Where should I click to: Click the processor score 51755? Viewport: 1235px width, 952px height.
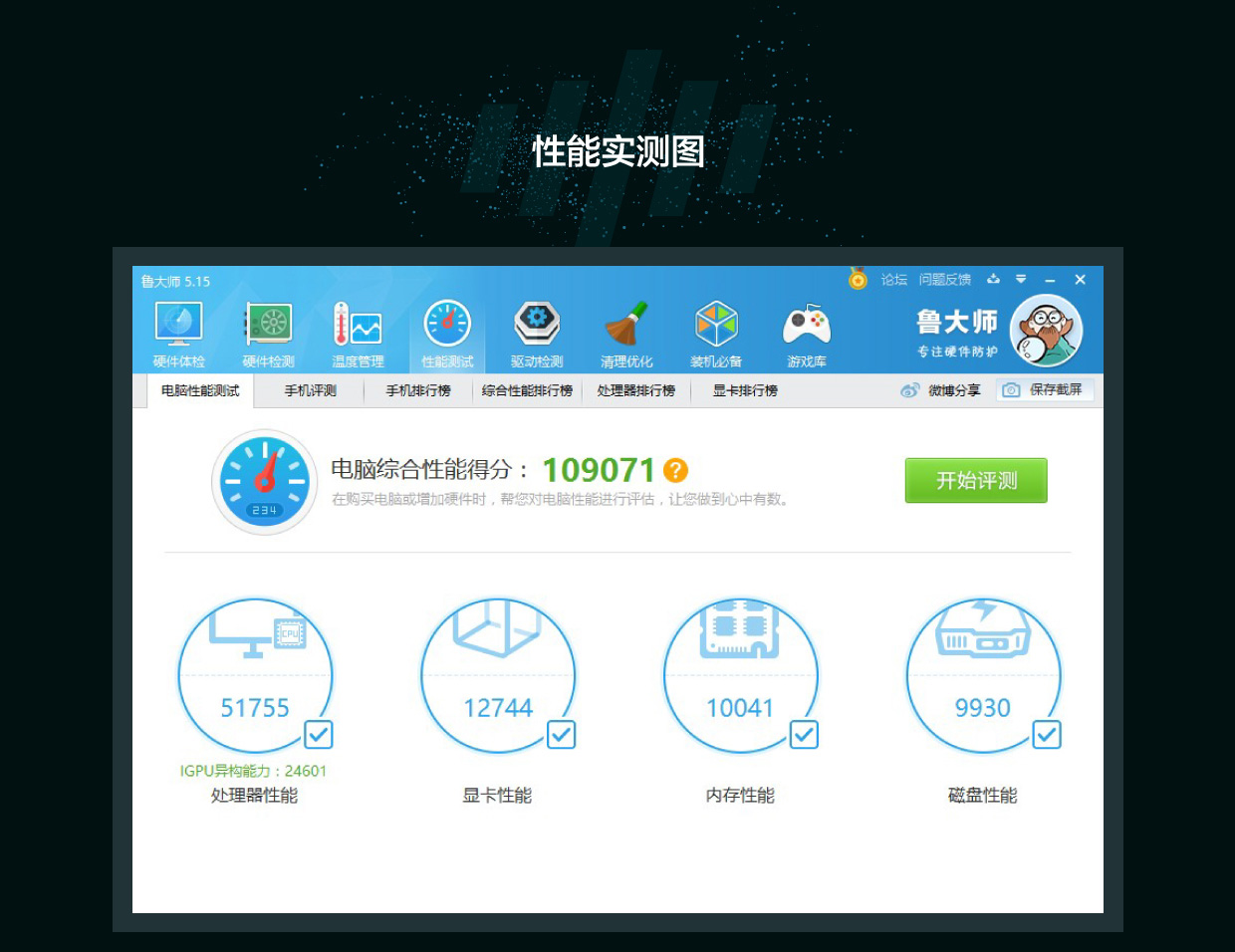point(255,708)
